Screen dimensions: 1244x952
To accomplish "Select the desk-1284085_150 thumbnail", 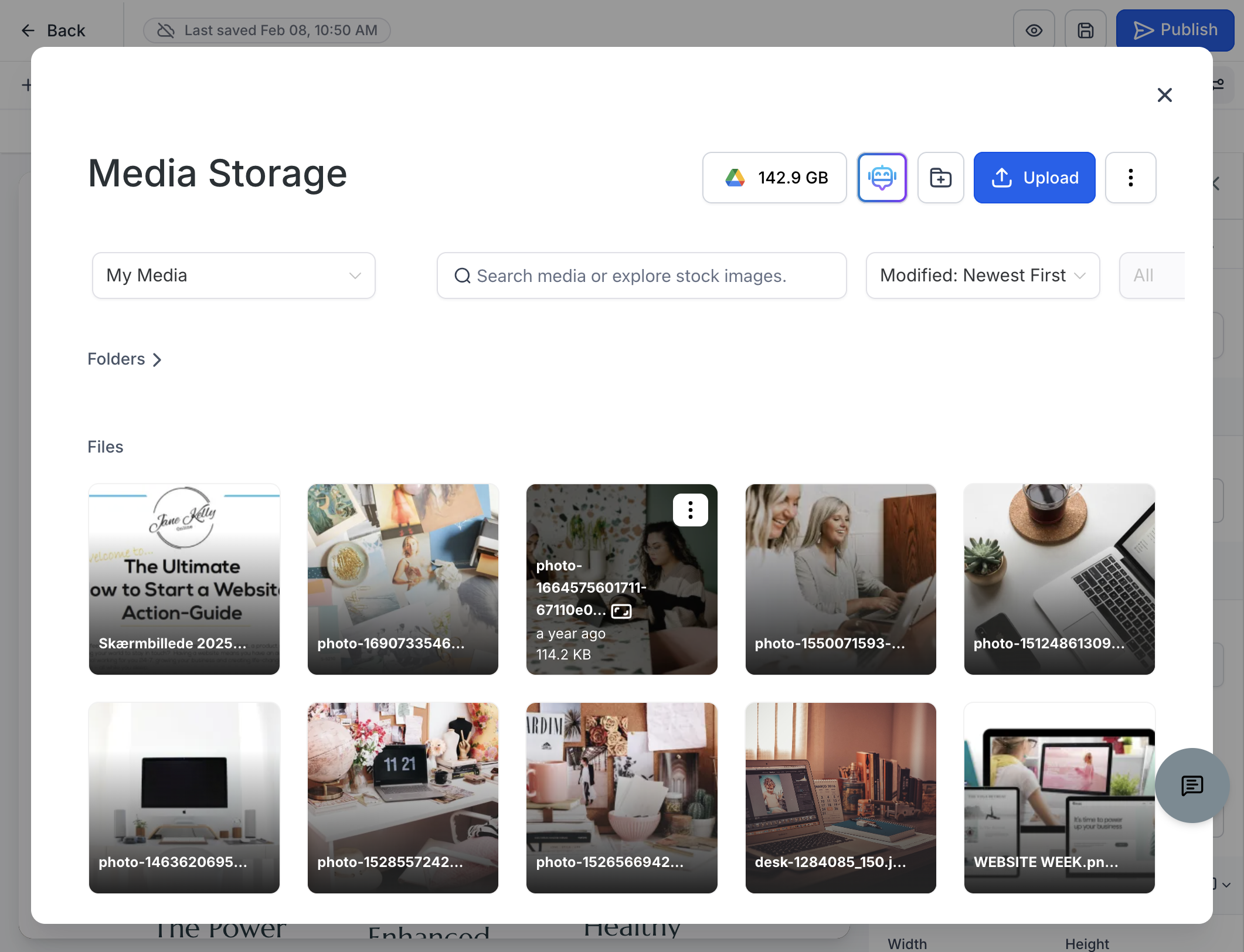I will coord(840,798).
